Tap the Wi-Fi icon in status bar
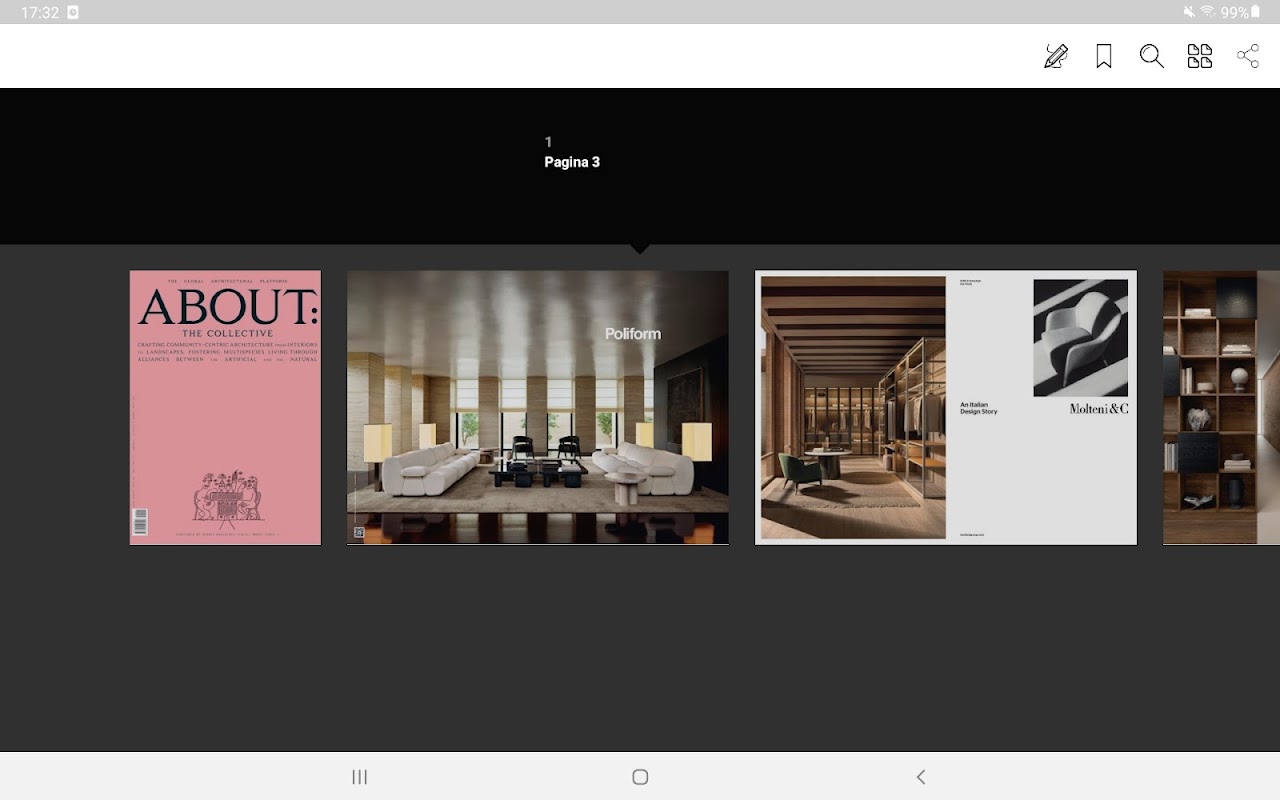This screenshot has width=1280, height=800. 1208,12
